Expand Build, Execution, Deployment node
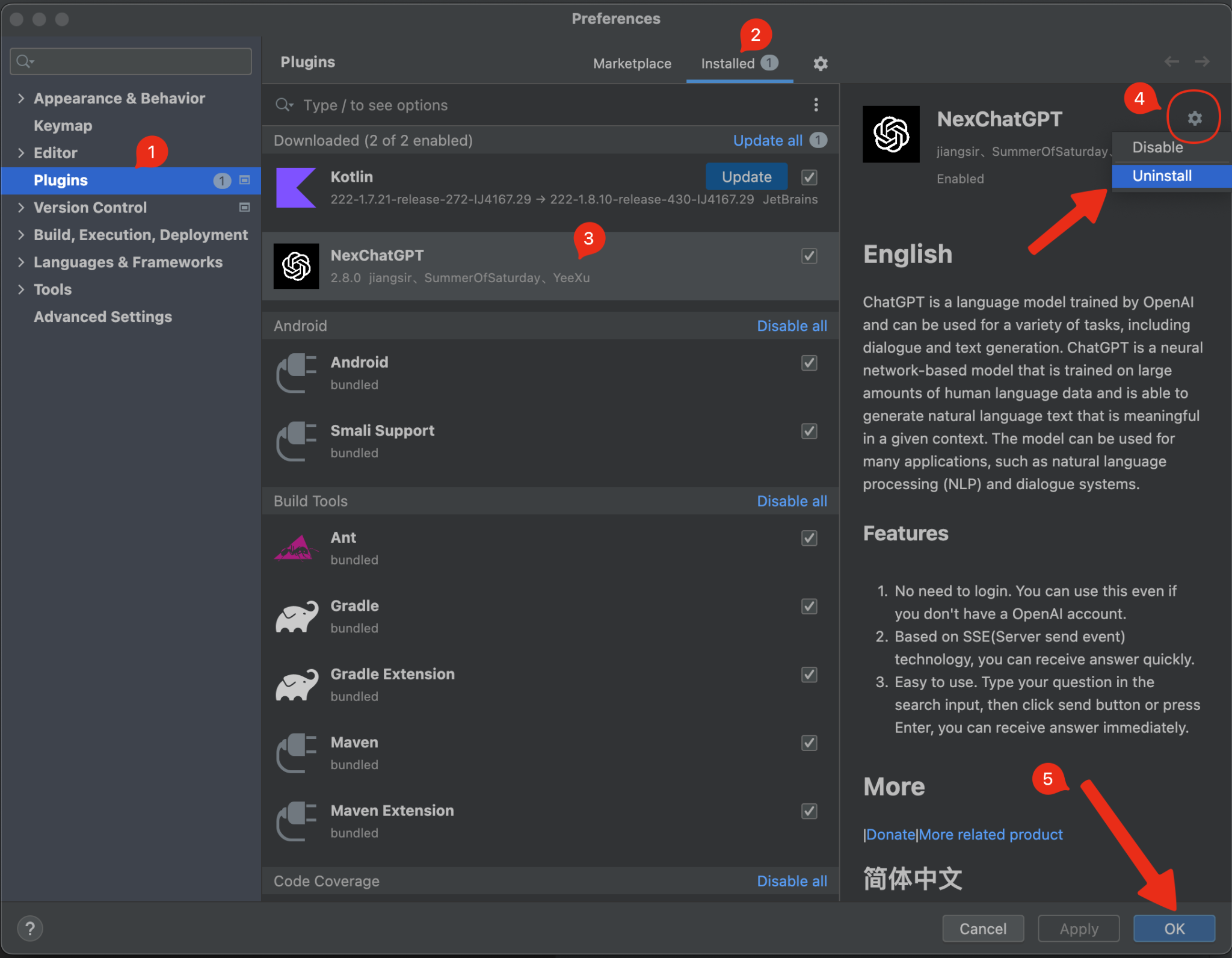The width and height of the screenshot is (1232, 958). 21,235
